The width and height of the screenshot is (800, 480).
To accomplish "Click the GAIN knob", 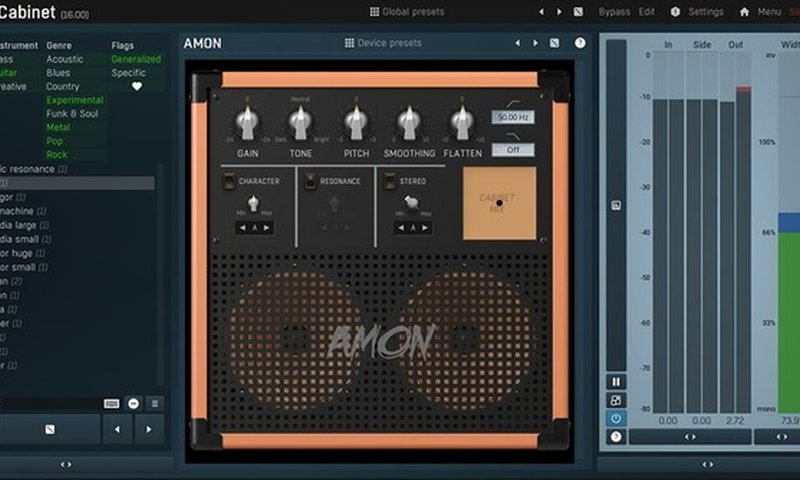I will click(x=247, y=123).
